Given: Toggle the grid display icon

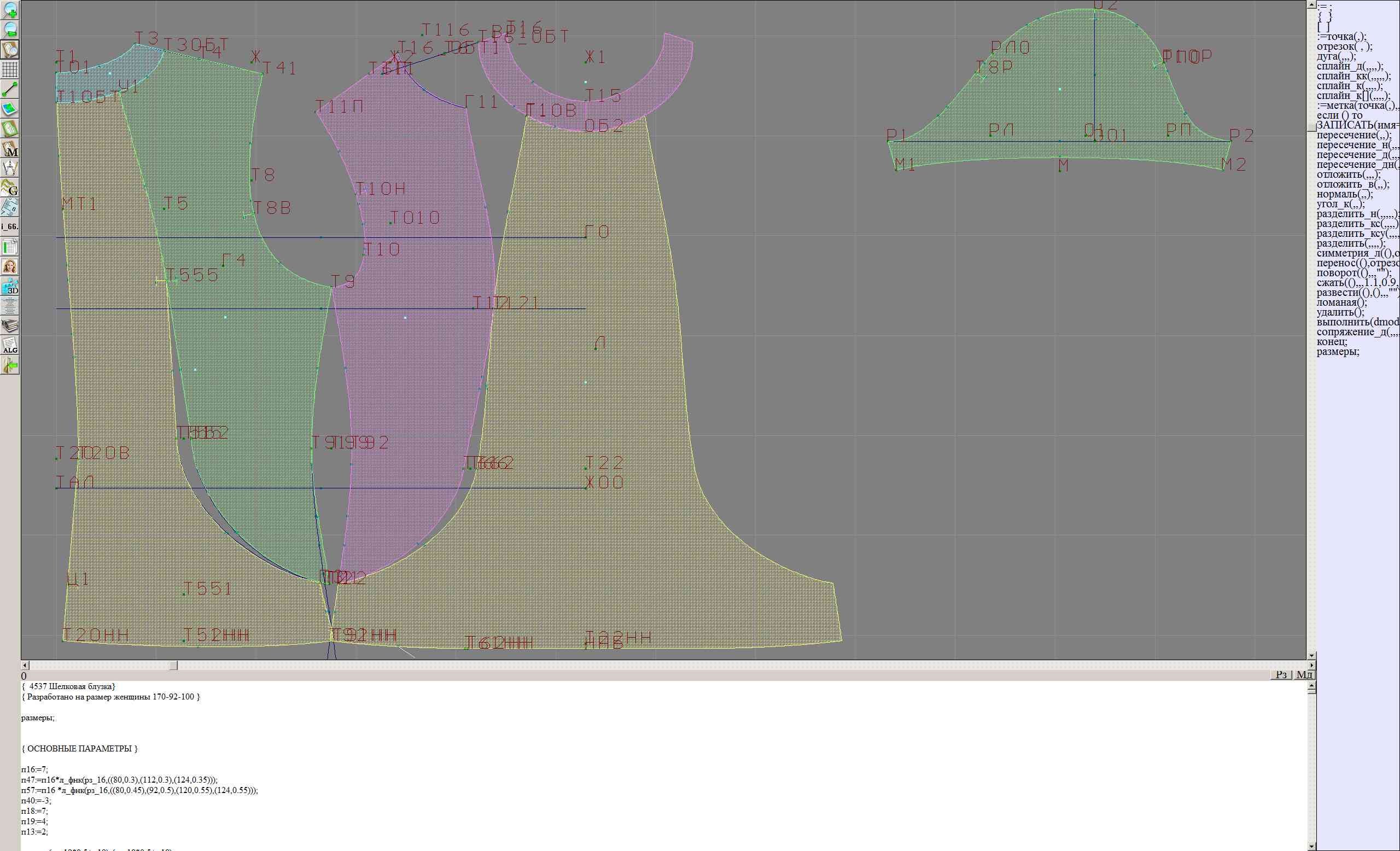Looking at the screenshot, I should coord(10,69).
